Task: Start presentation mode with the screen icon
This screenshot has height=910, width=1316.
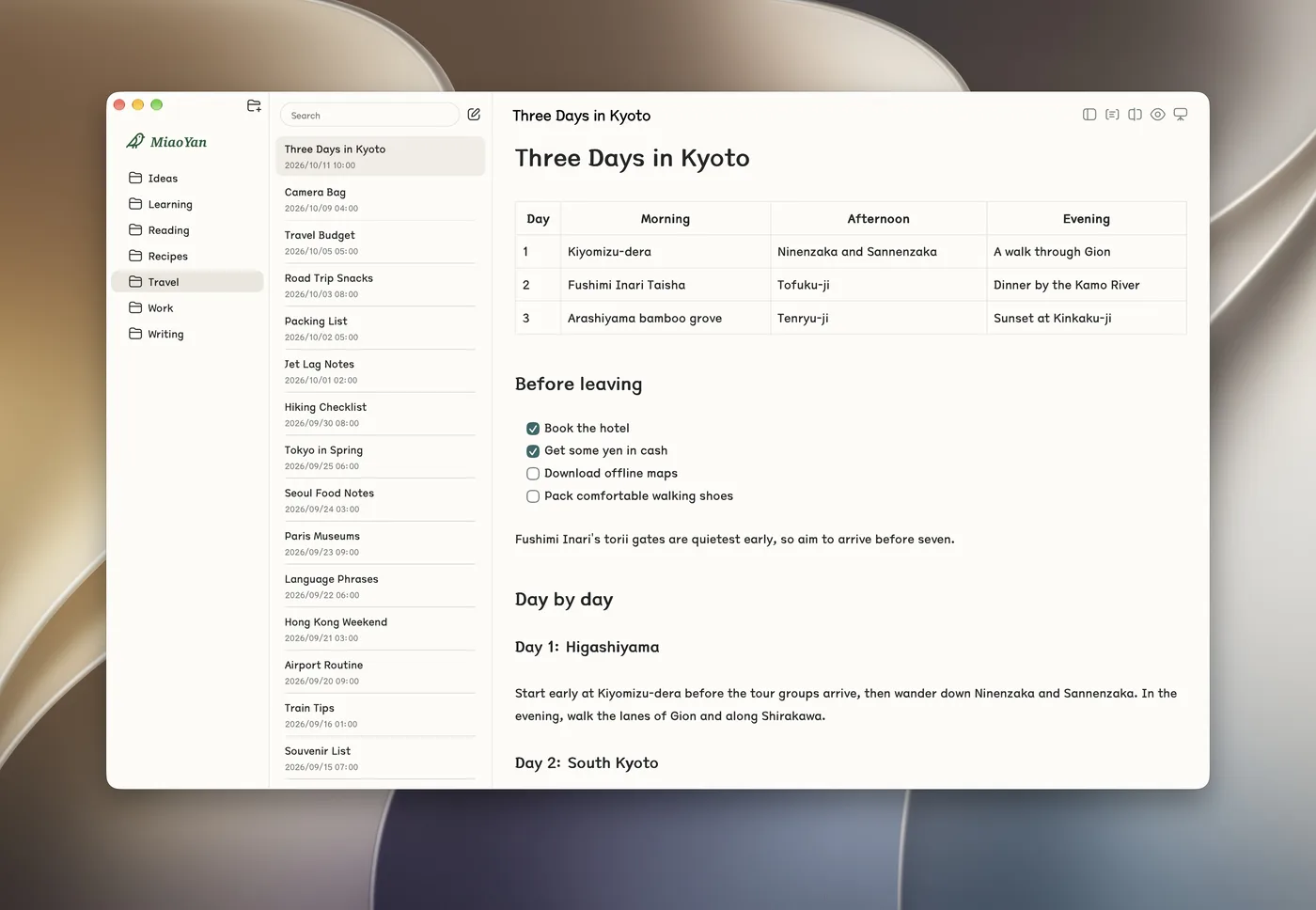Action: (x=1181, y=115)
